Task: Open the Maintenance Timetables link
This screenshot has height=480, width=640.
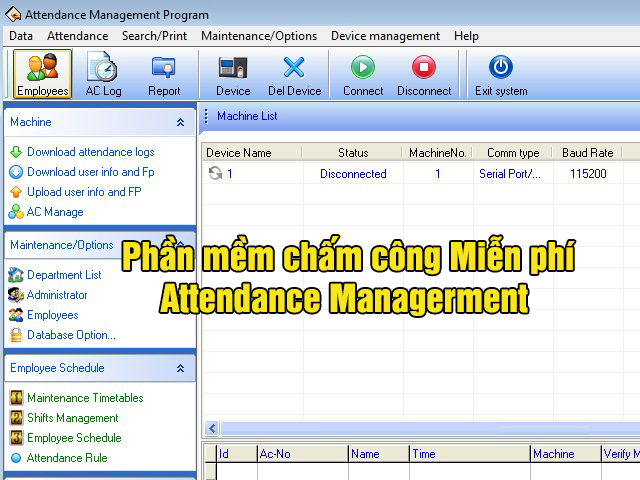Action: 85,398
